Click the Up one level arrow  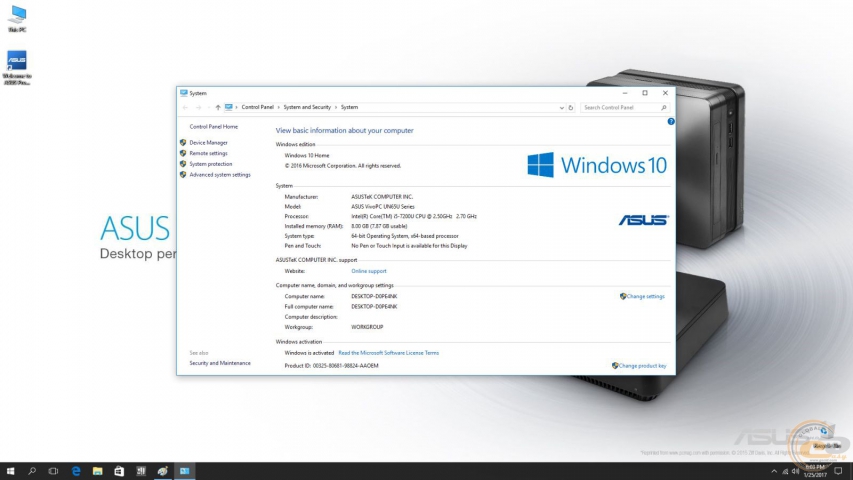pos(218,108)
